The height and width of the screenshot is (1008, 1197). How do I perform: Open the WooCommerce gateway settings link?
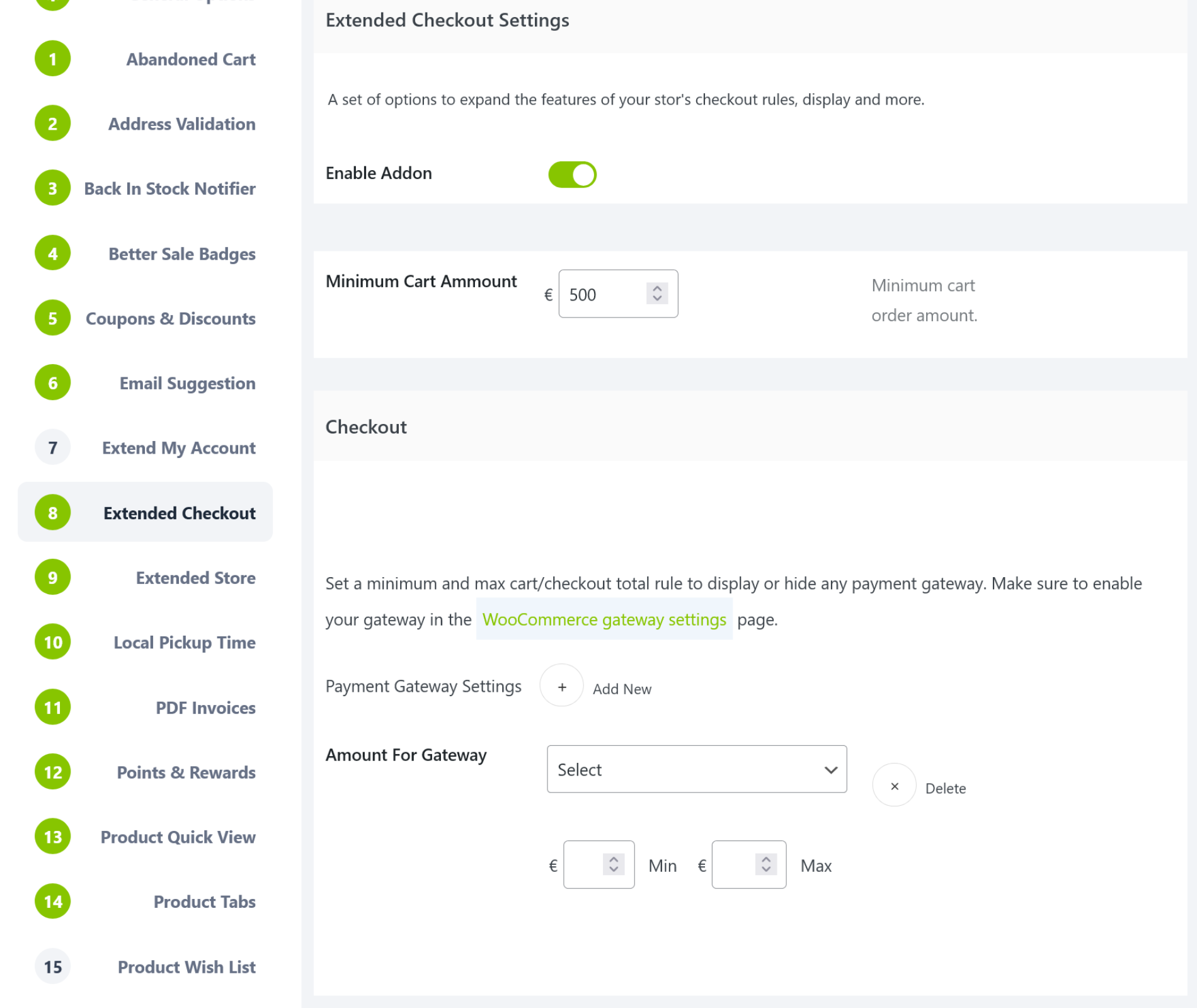[604, 620]
